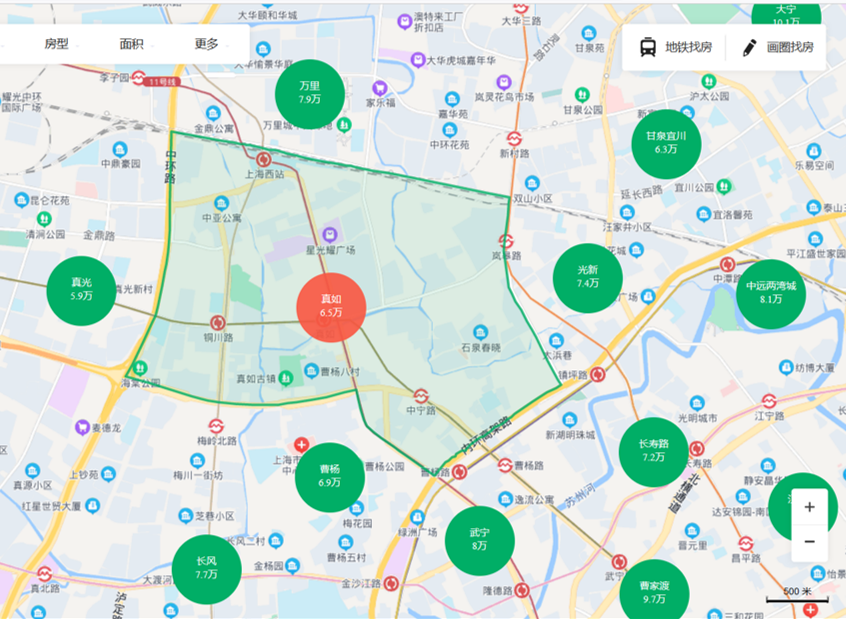Select the 铜川路 metro station marker
Viewport: 846px width, 619px height.
tap(217, 322)
